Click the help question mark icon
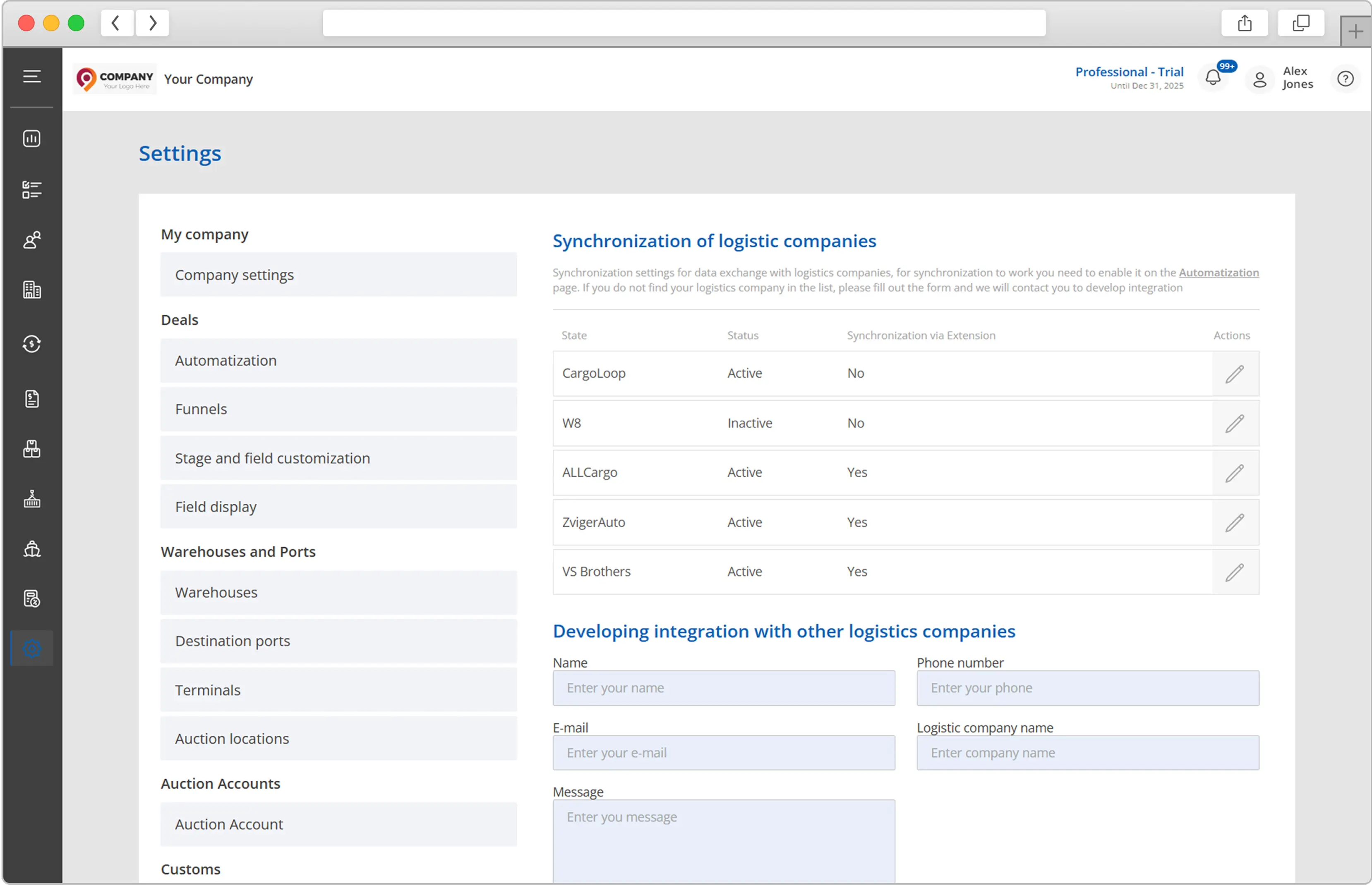Screen dimensions: 1372x885 [x=1345, y=79]
